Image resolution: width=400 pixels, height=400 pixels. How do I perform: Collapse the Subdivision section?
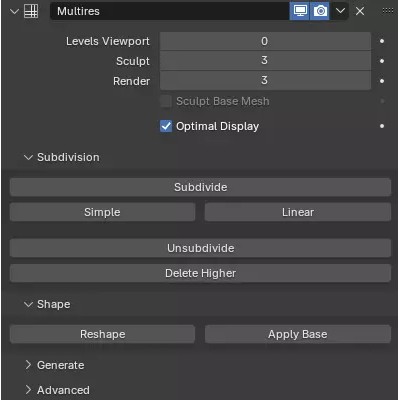click(x=28, y=157)
